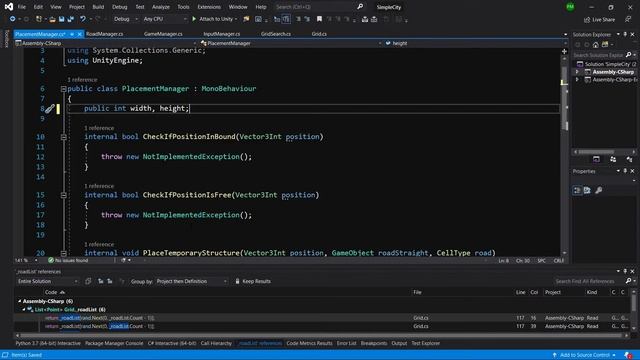640x360 pixels.
Task: Switch to the GridSearch.cs tab
Action: (x=276, y=34)
